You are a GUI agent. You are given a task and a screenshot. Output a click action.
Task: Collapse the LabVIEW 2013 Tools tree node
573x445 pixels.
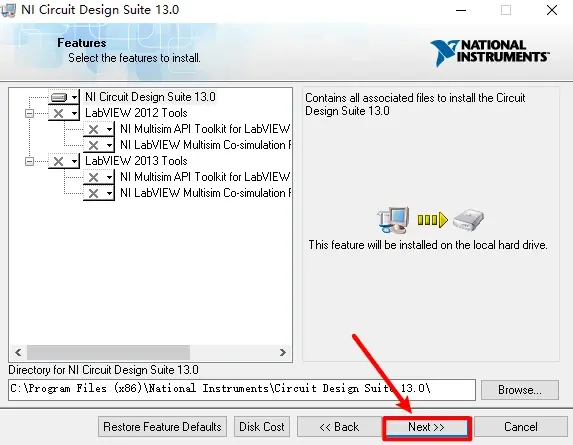click(29, 161)
